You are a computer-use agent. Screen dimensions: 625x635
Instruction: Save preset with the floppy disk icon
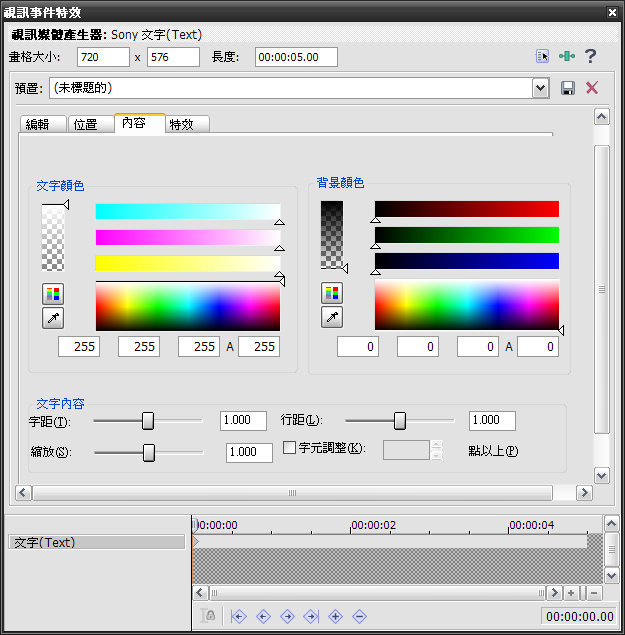click(x=567, y=88)
